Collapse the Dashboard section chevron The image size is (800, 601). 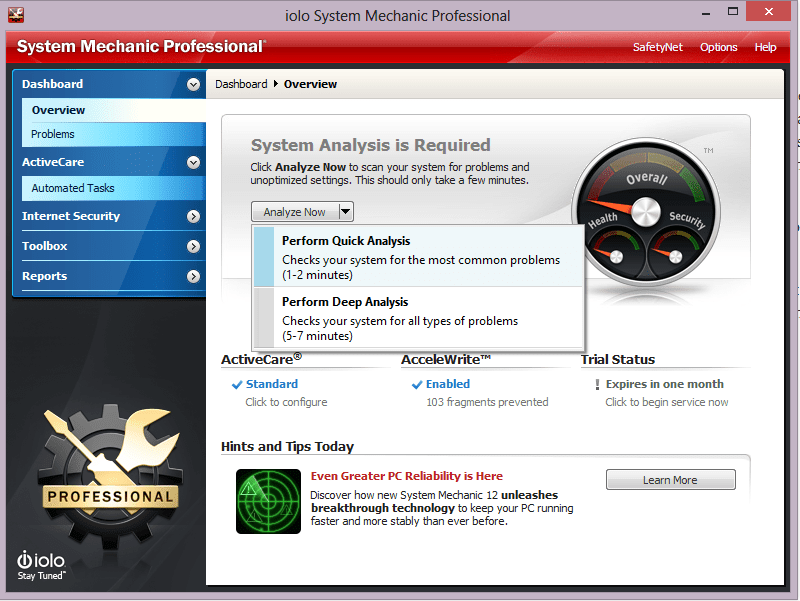coord(193,84)
